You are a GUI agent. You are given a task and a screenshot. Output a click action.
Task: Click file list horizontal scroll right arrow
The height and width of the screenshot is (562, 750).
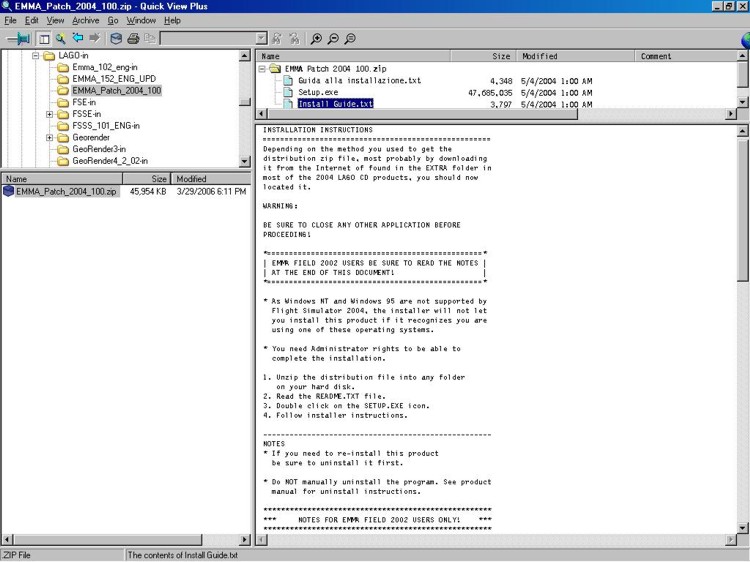click(x=244, y=540)
